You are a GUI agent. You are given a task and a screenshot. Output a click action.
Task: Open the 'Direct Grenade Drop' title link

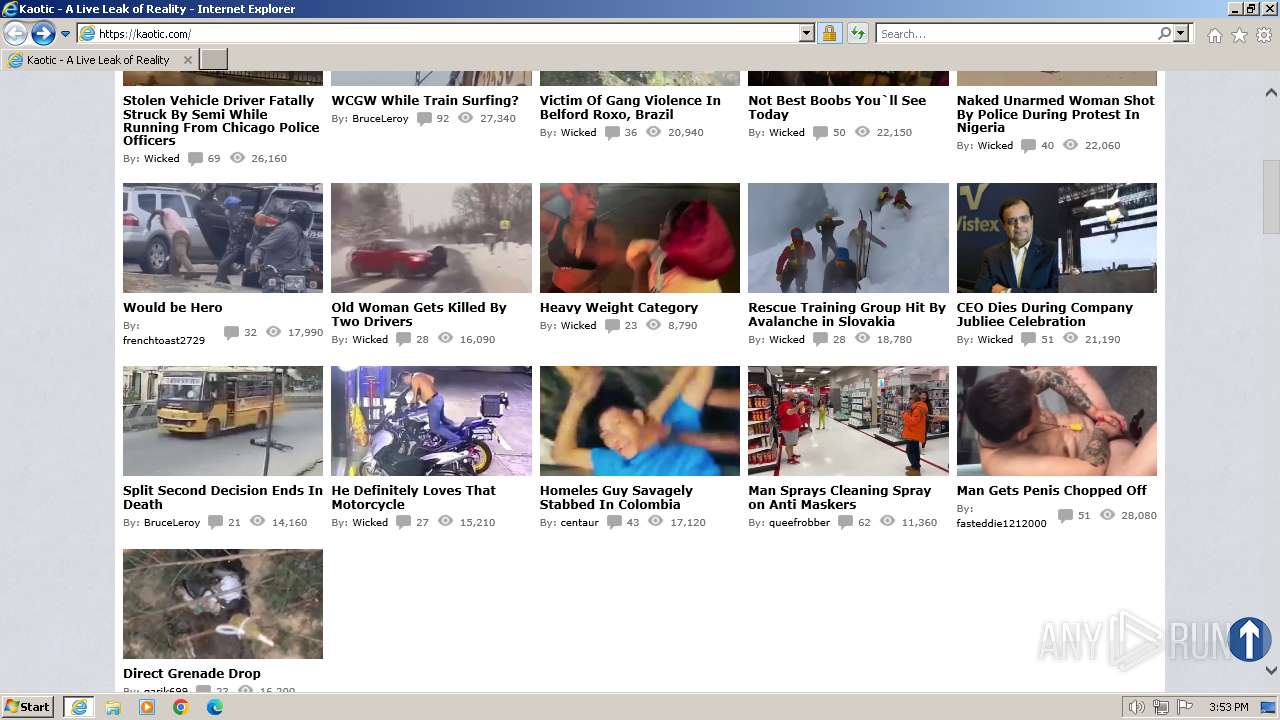tap(192, 674)
